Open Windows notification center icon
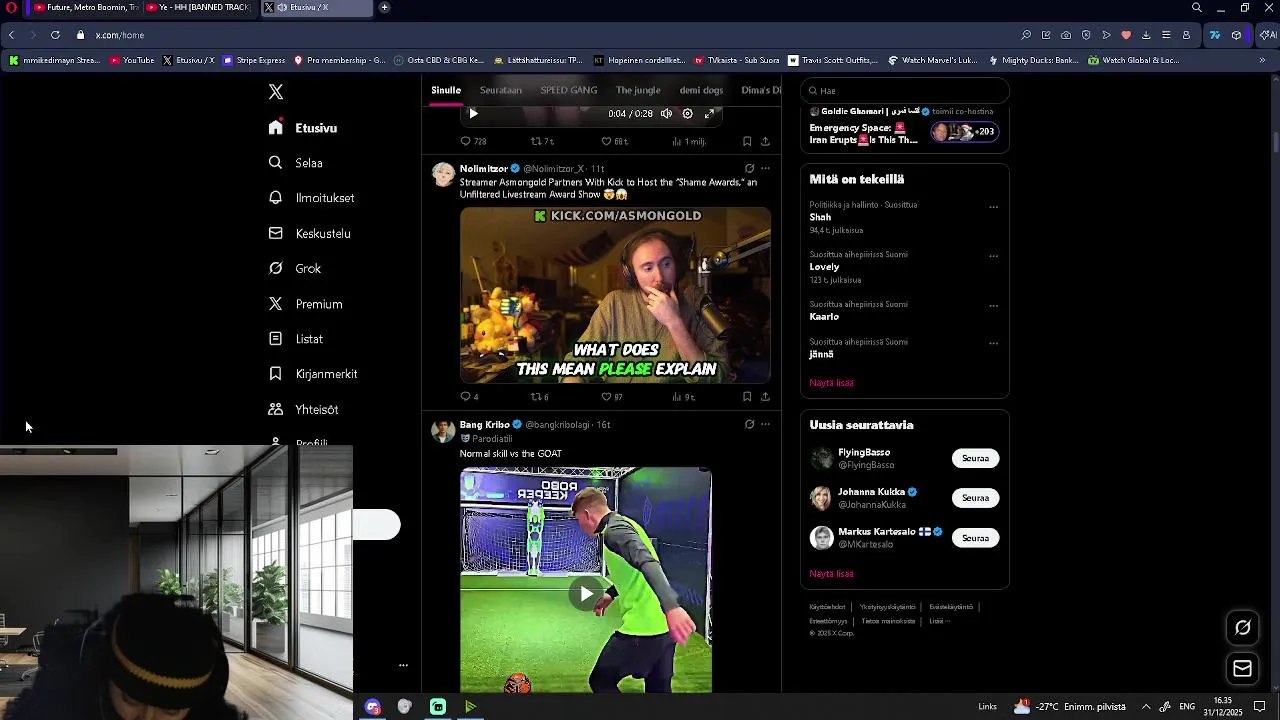This screenshot has height=720, width=1280. [1260, 707]
